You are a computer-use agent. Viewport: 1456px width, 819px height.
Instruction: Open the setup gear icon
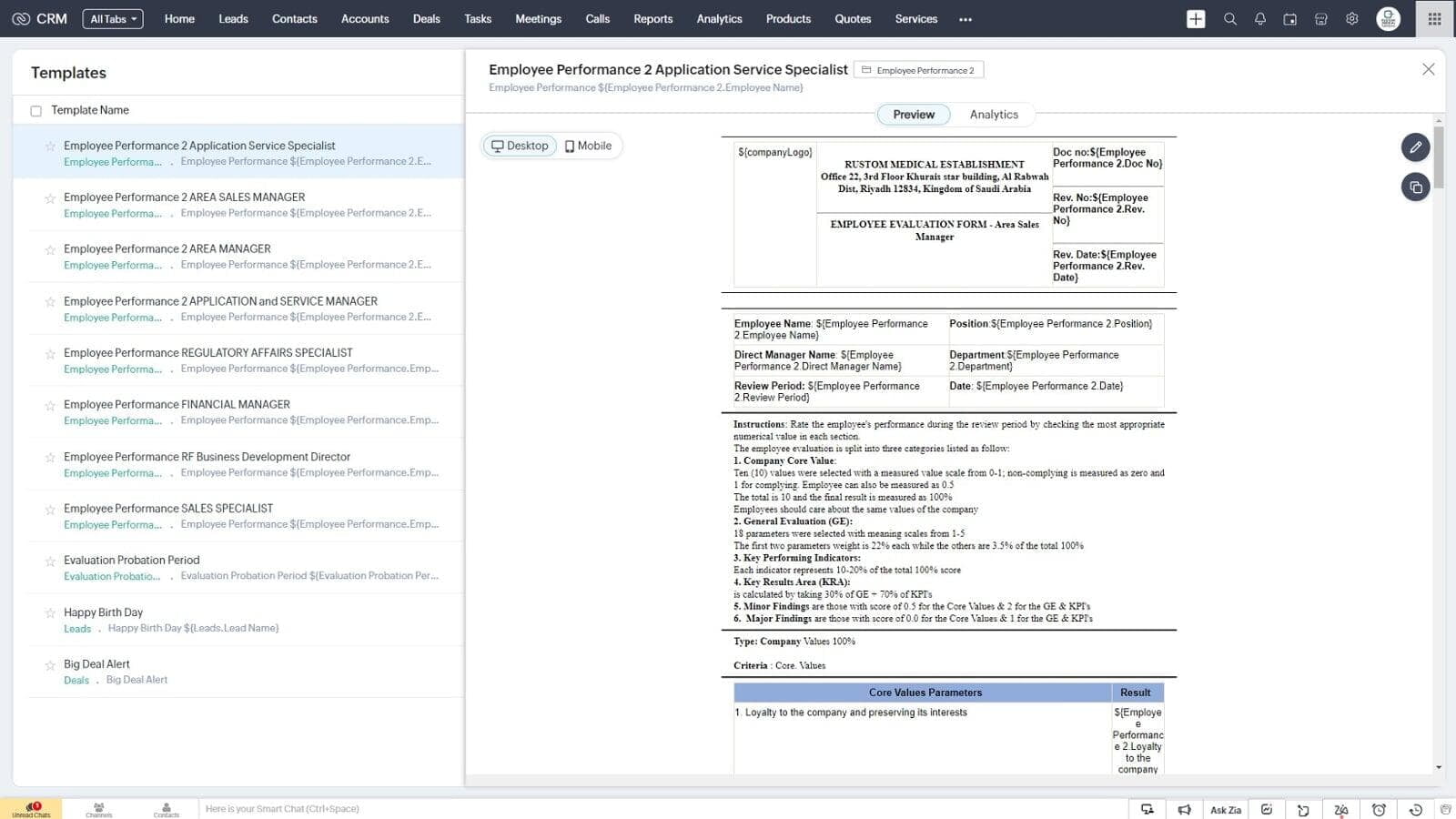point(1351,19)
